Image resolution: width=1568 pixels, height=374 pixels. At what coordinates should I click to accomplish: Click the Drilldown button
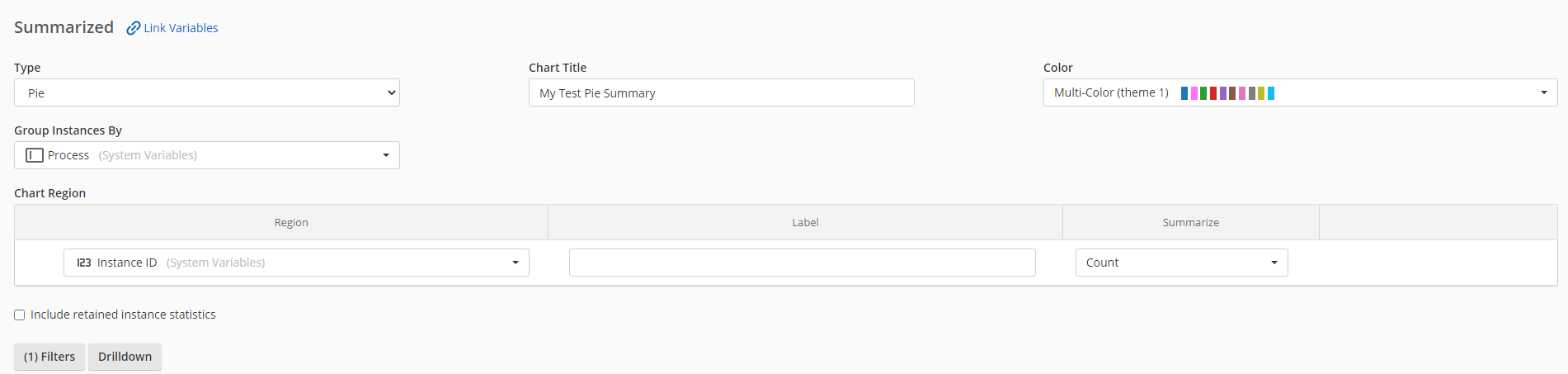(x=125, y=357)
